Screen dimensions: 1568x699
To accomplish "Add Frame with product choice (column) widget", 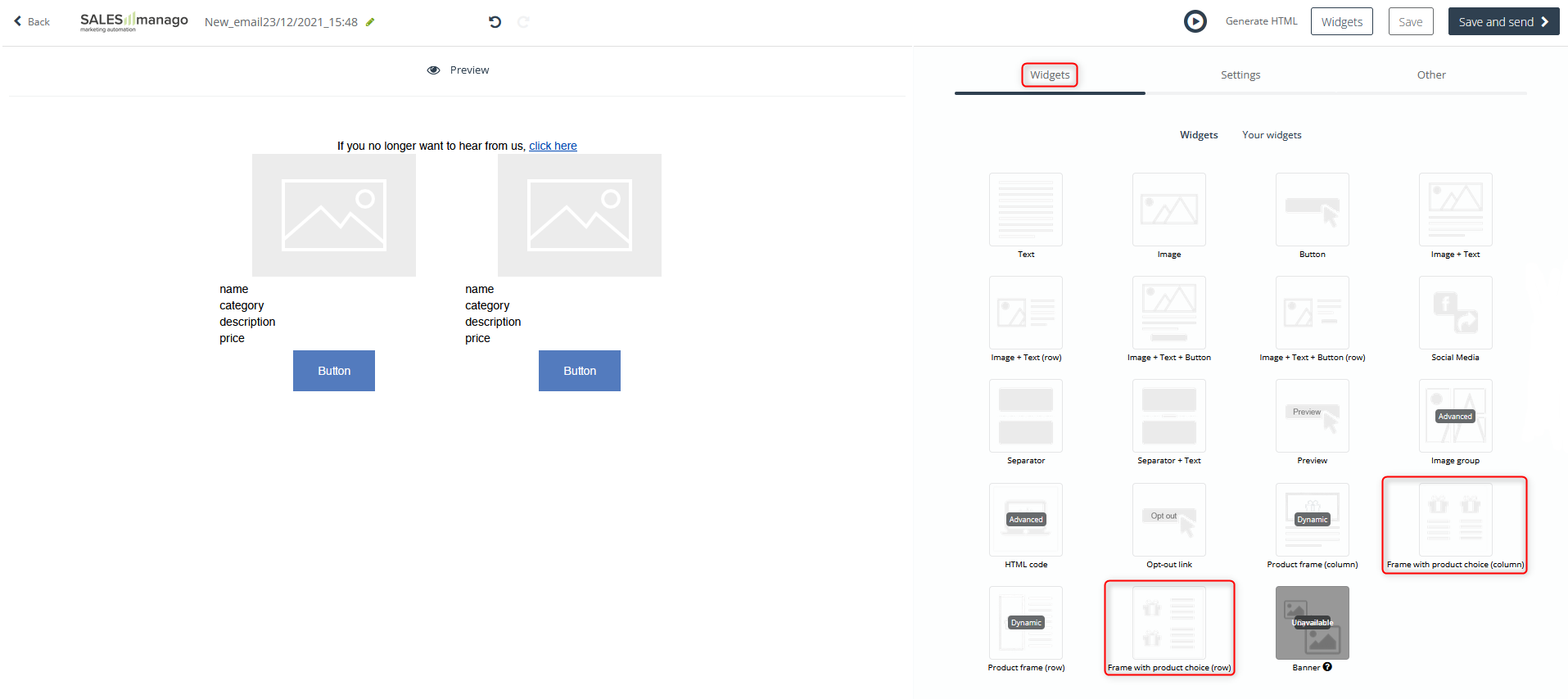I will coord(1456,520).
